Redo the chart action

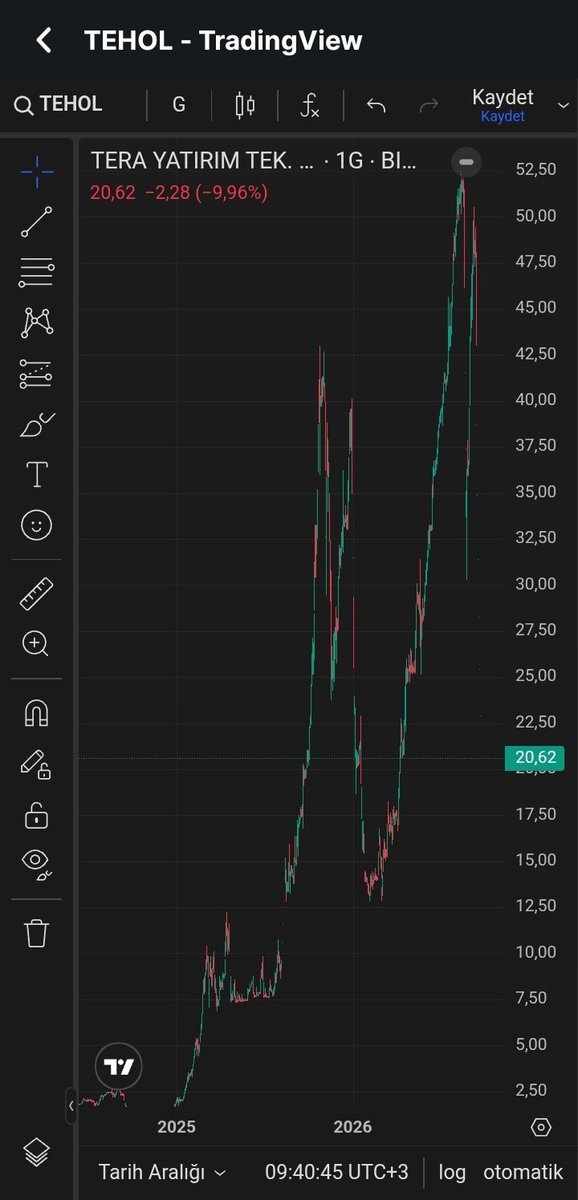(428, 105)
